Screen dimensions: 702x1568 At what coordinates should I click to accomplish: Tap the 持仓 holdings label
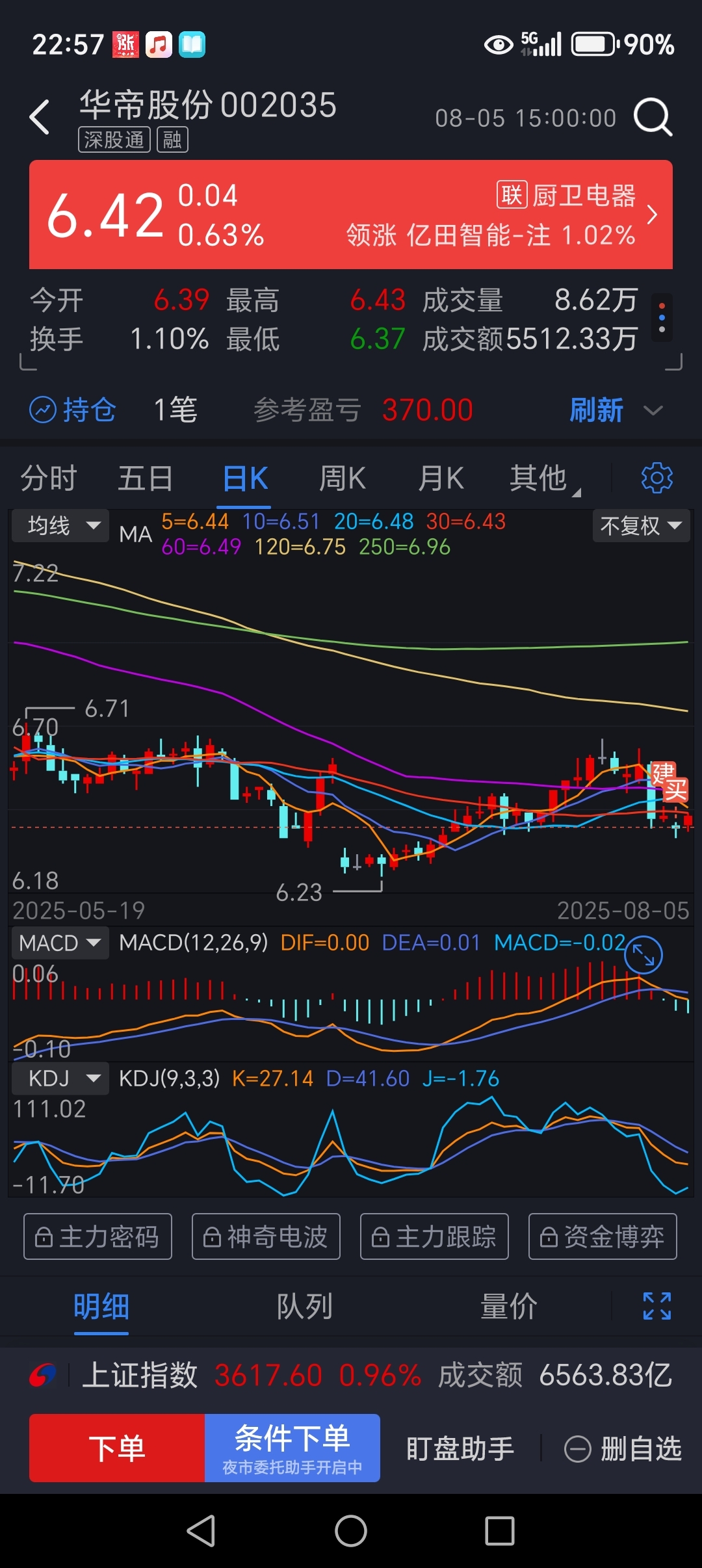tap(89, 410)
